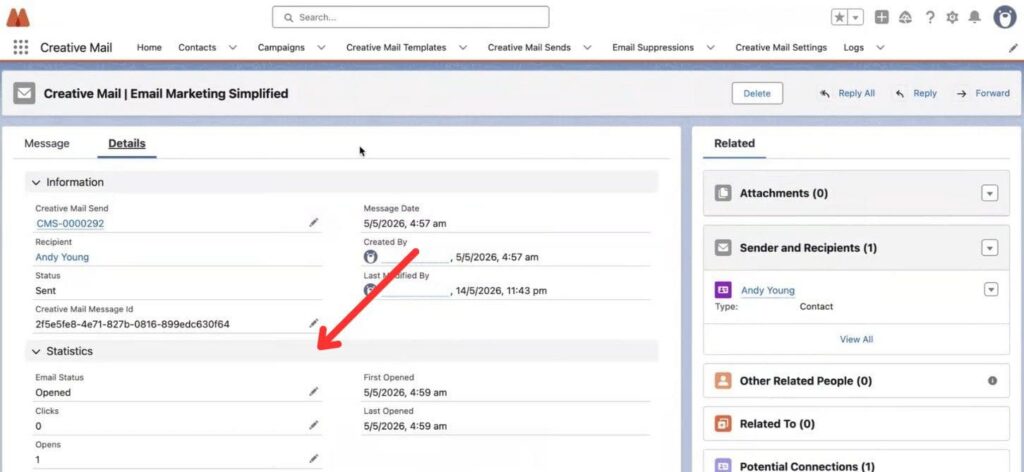This screenshot has height=472, width=1024.
Task: Click the Reply button
Action: (916, 93)
